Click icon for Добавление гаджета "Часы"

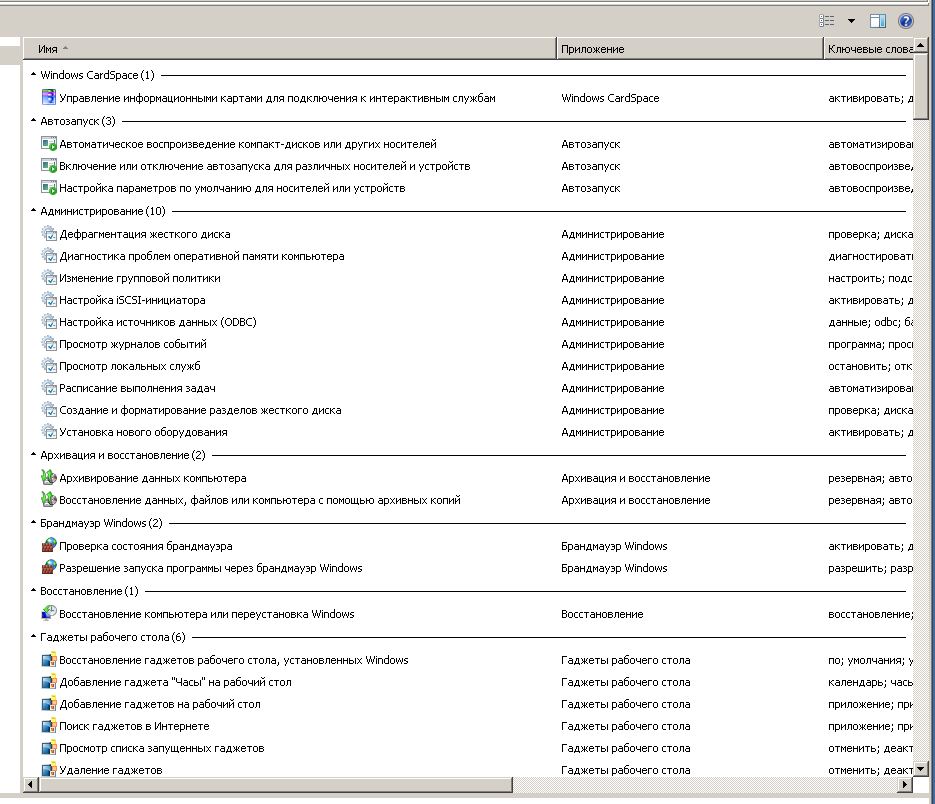coord(49,682)
